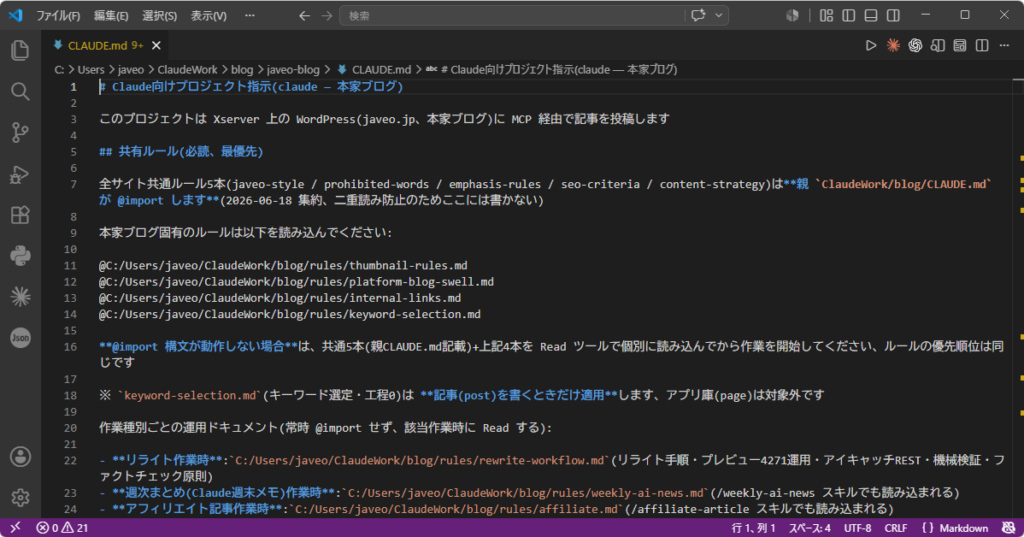Click the hexagon Copilot status icon
This screenshot has width=1024, height=537.
click(792, 15)
